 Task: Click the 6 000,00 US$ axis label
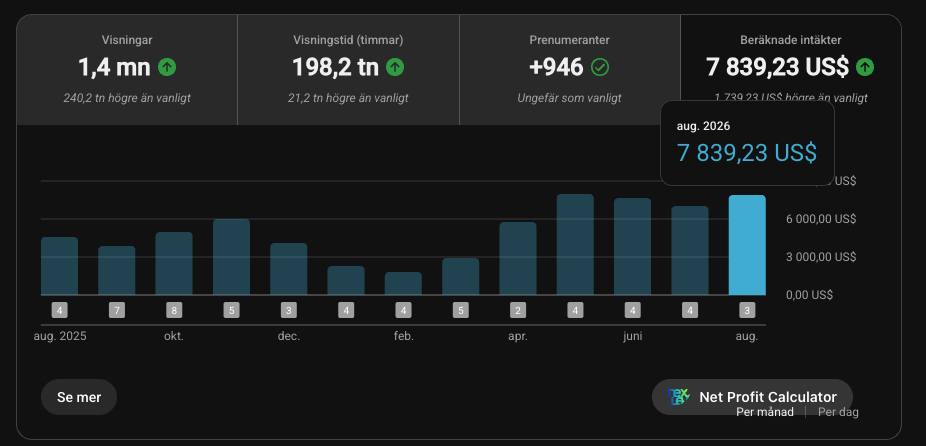[x=821, y=219]
